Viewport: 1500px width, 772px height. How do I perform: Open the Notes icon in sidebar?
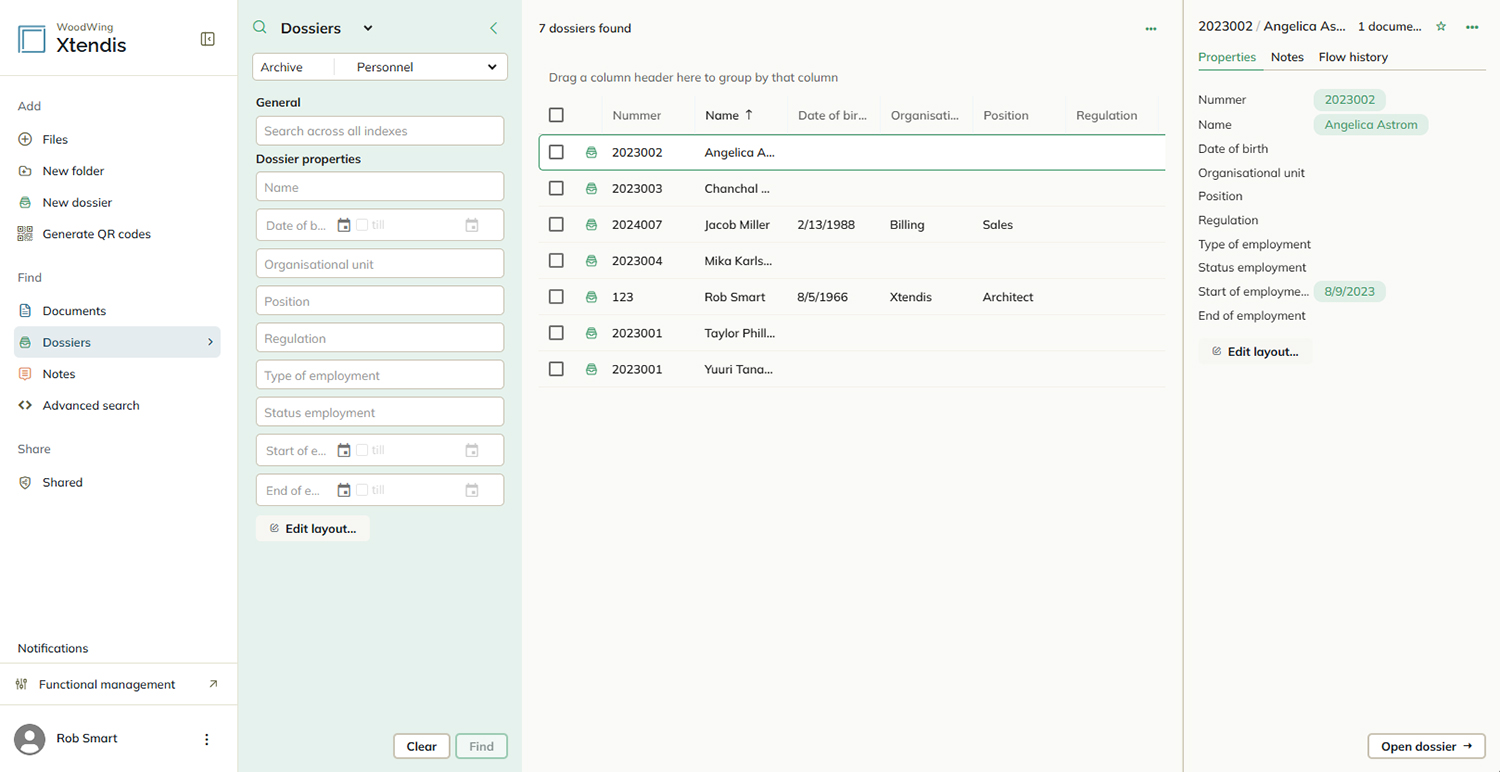point(26,374)
